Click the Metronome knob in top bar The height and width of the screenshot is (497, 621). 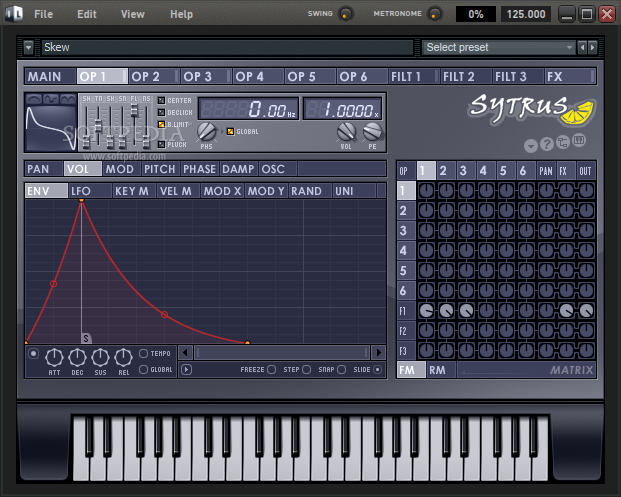(435, 15)
